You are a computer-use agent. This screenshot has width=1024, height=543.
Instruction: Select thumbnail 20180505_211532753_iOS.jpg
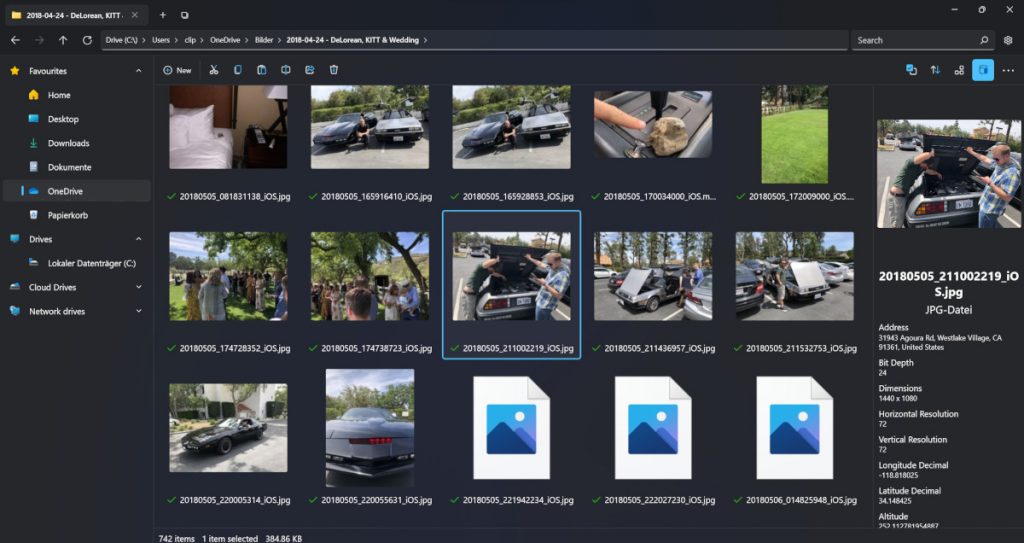[795, 276]
